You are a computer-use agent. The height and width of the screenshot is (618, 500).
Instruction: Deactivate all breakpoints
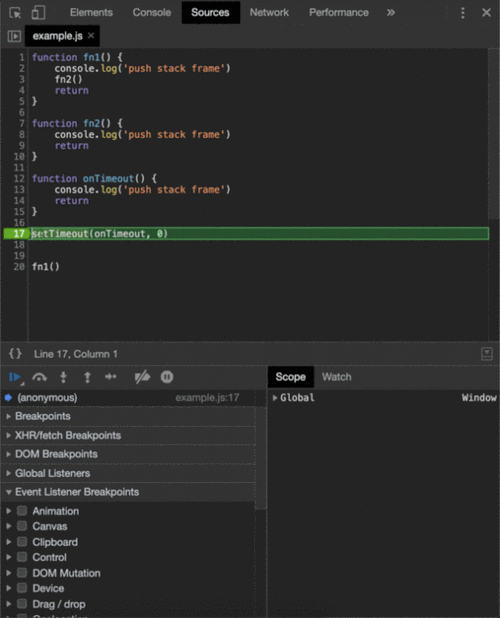pos(142,377)
